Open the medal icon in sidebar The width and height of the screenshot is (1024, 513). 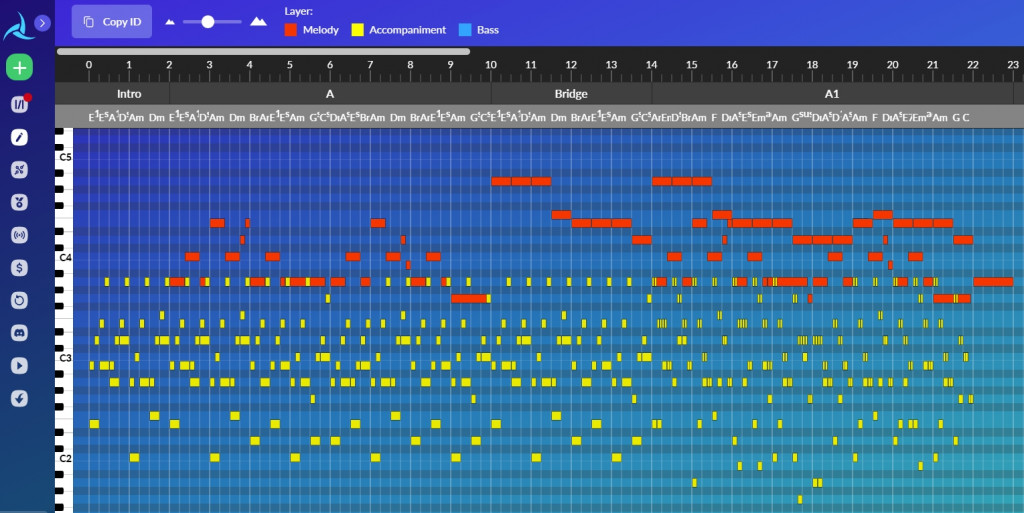pos(20,202)
